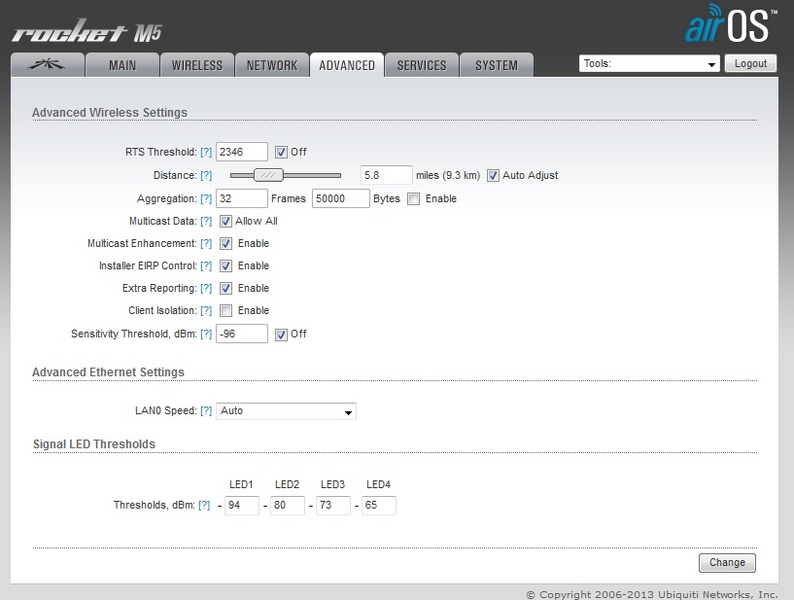
Task: Click the Rocket M5 logo
Action: click(87, 31)
